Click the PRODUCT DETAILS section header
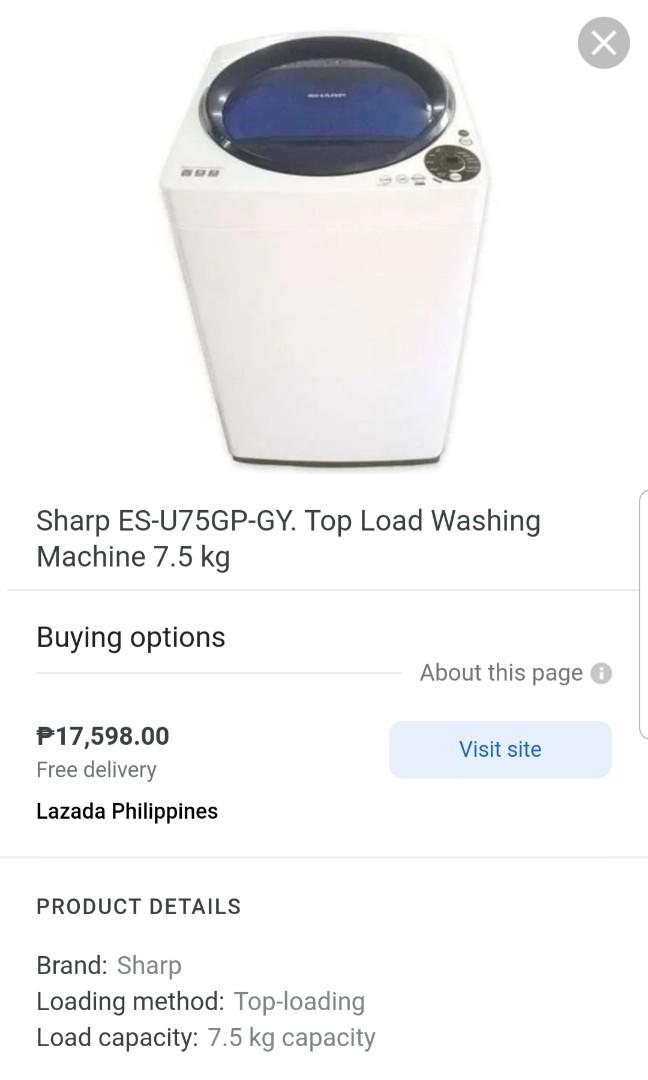This screenshot has height=1080, width=648. click(x=138, y=907)
